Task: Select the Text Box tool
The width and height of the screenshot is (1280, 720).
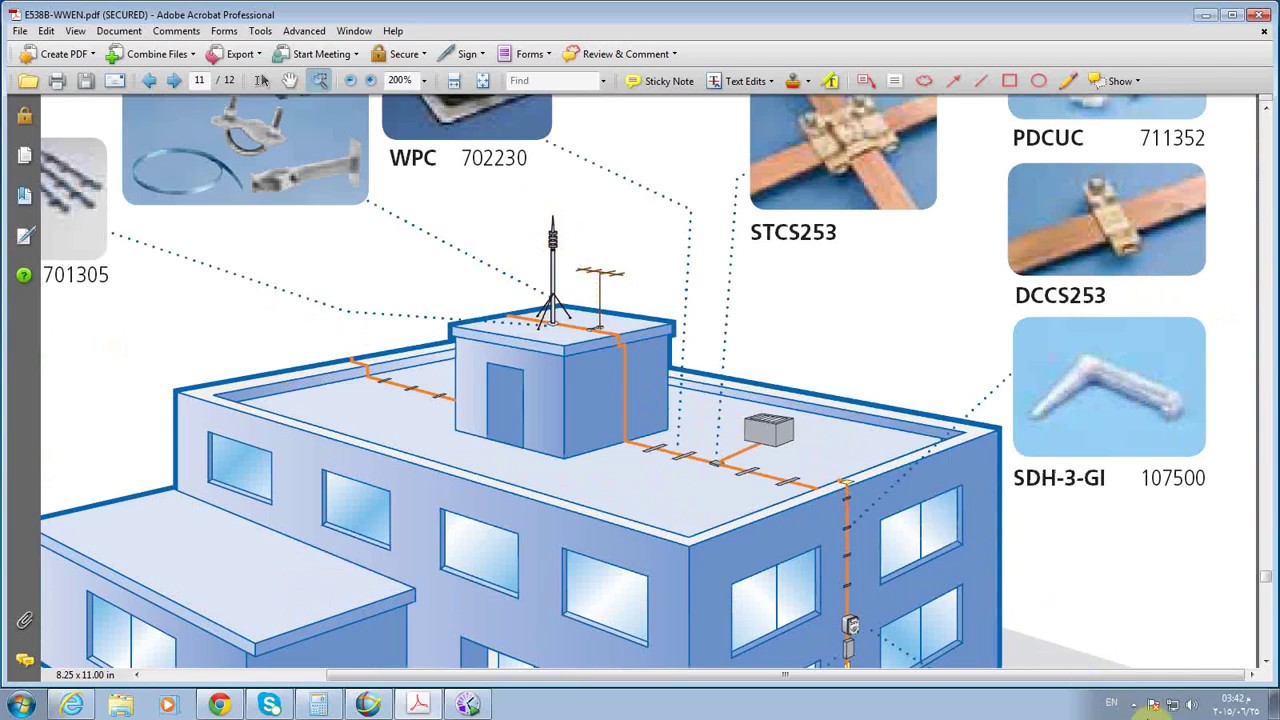Action: [x=895, y=81]
